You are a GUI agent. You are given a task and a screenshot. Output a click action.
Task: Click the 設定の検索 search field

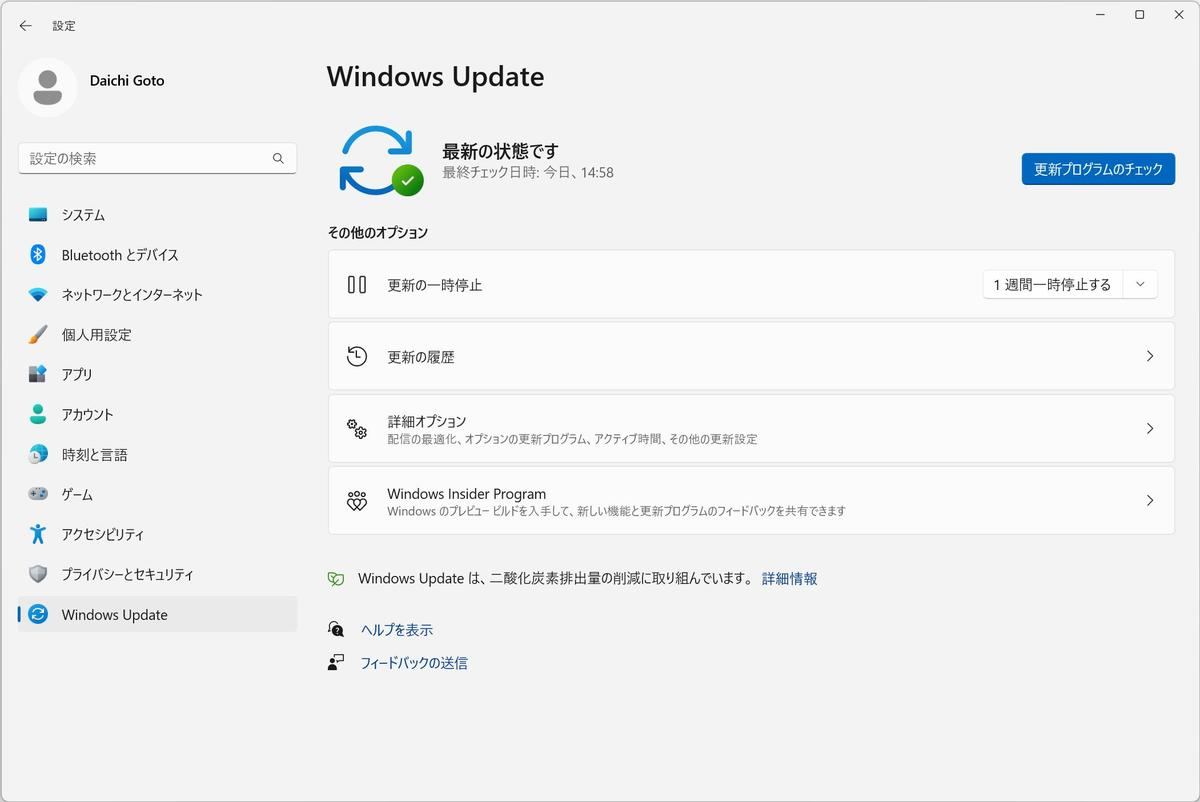point(157,158)
